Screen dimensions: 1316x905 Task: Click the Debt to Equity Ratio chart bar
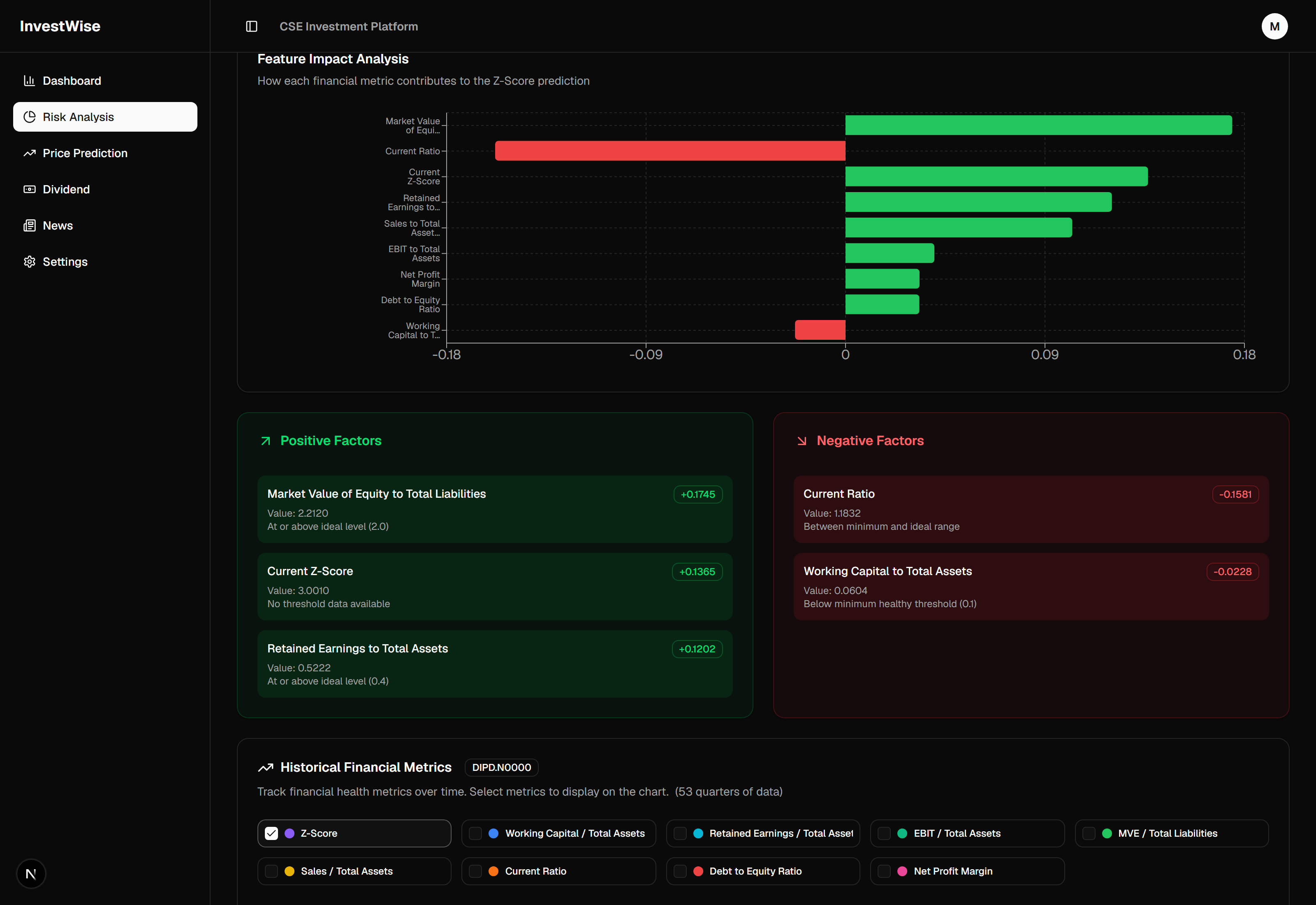point(883,304)
